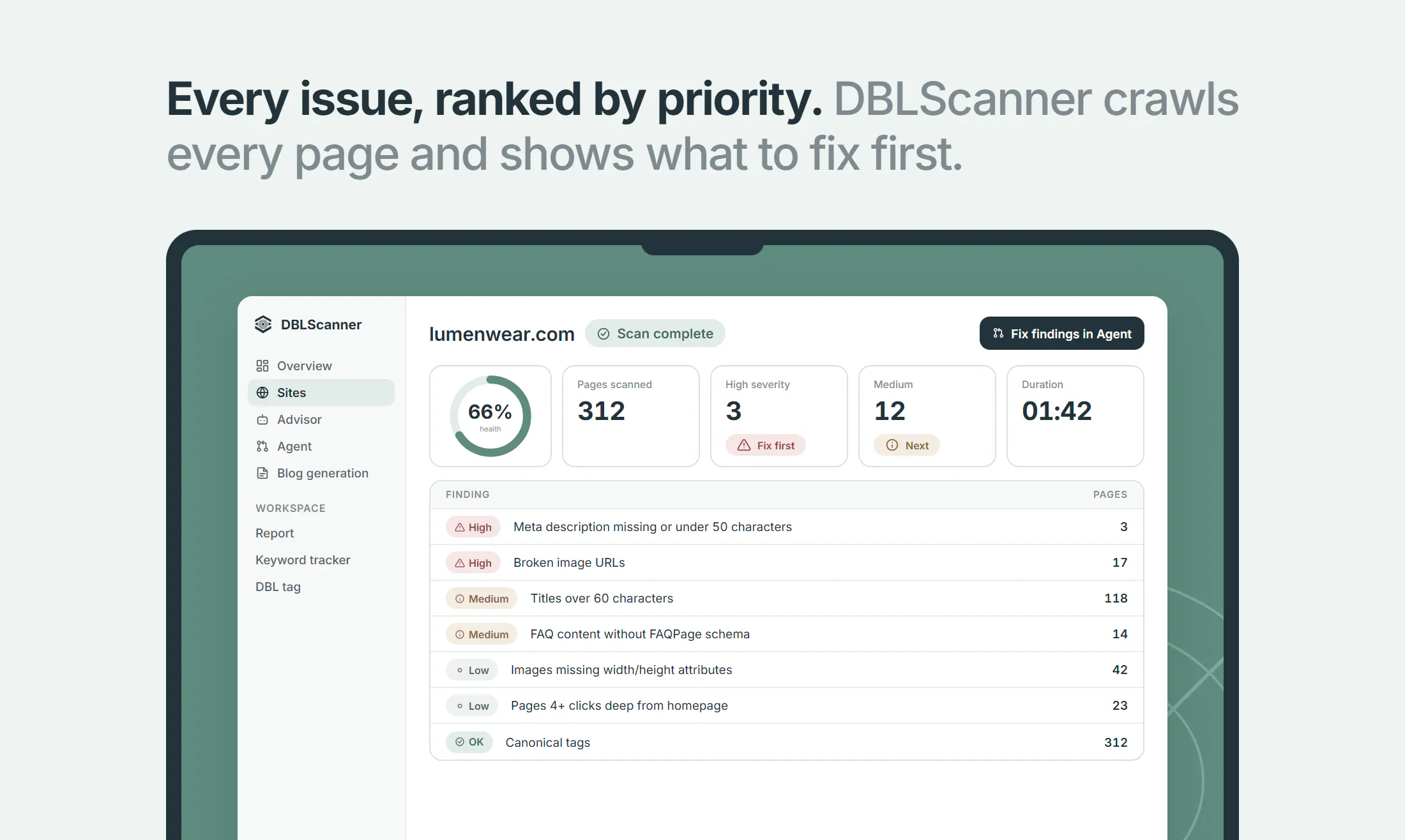Click the DBLScanner logo icon
The image size is (1405, 840).
[263, 324]
